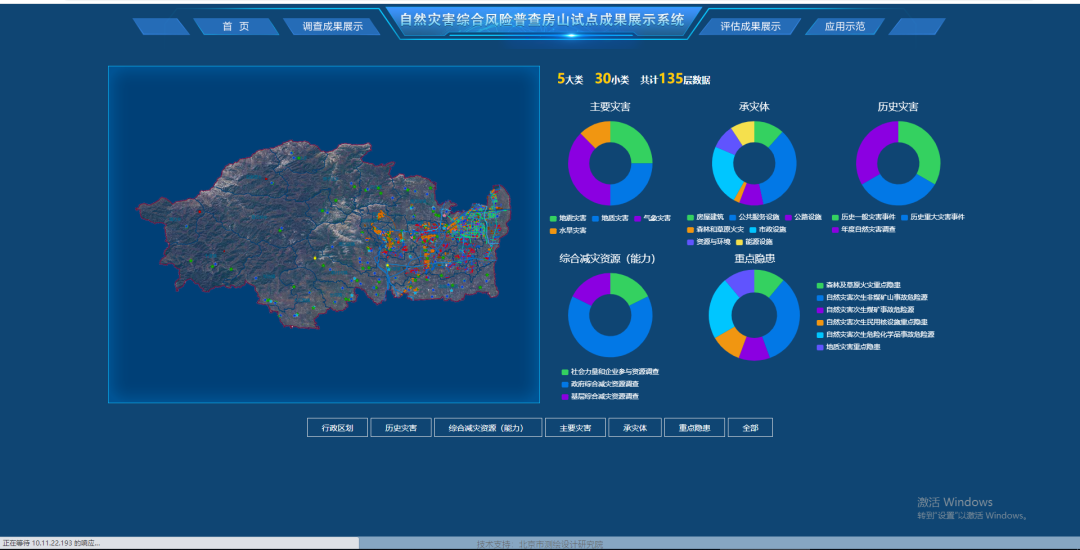Go to 应用示范 tab
This screenshot has width=1080, height=550.
tap(845, 26)
